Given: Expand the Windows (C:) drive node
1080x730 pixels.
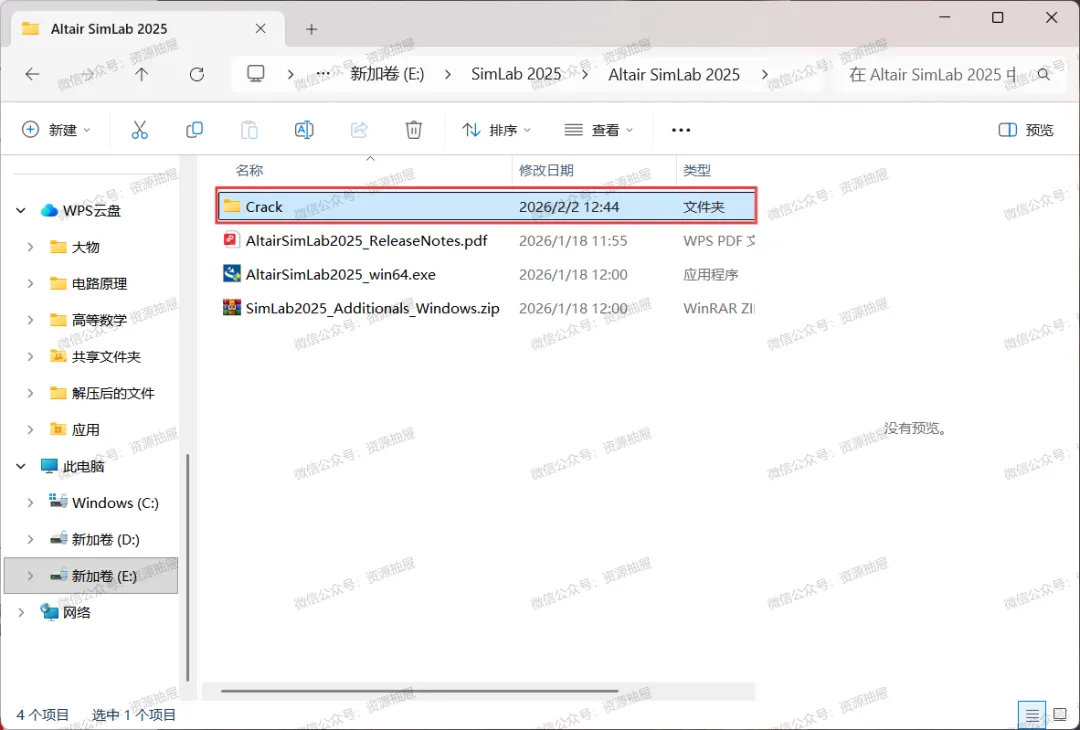Looking at the screenshot, I should 30,503.
